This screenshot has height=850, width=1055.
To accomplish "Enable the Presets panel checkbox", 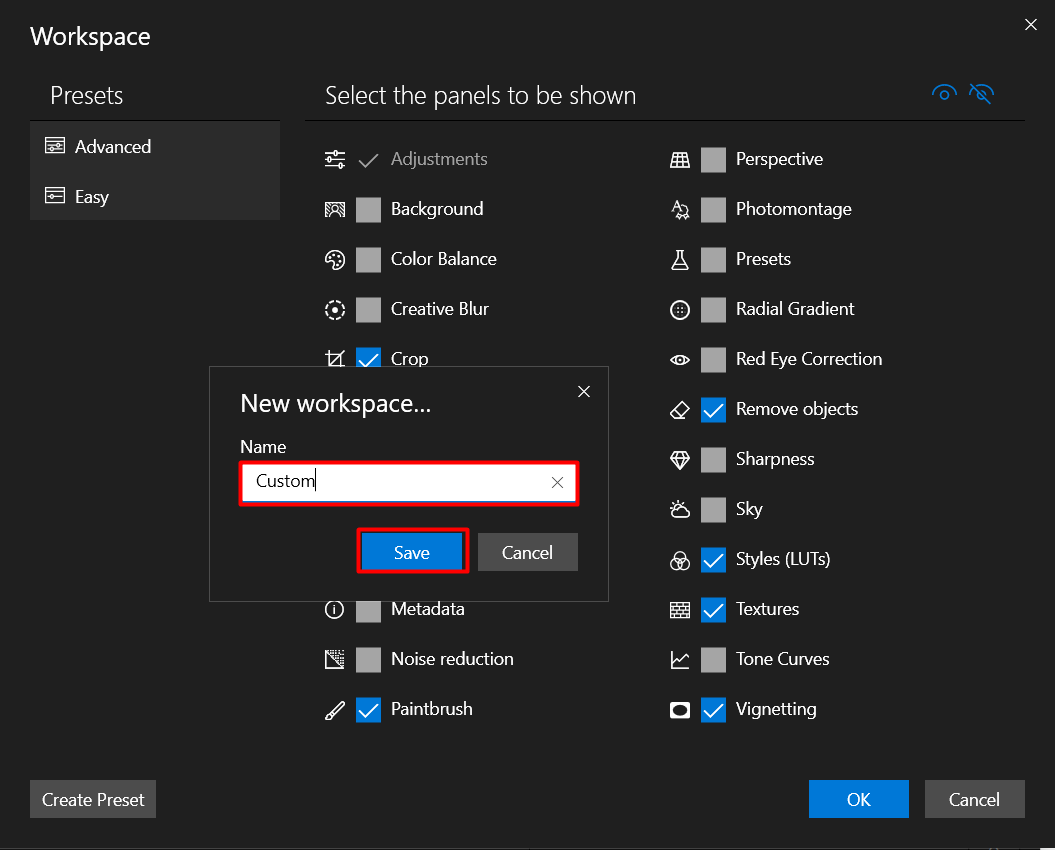I will tap(713, 260).
